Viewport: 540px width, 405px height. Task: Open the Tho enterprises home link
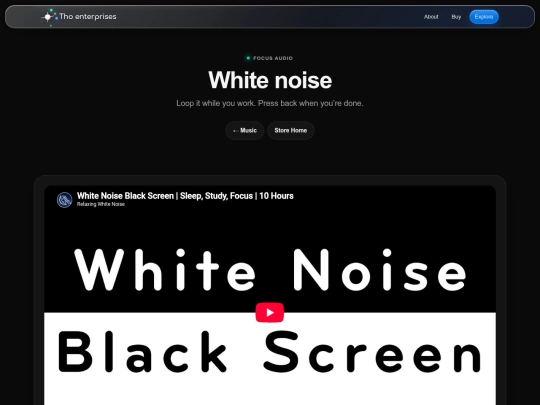[x=79, y=17]
